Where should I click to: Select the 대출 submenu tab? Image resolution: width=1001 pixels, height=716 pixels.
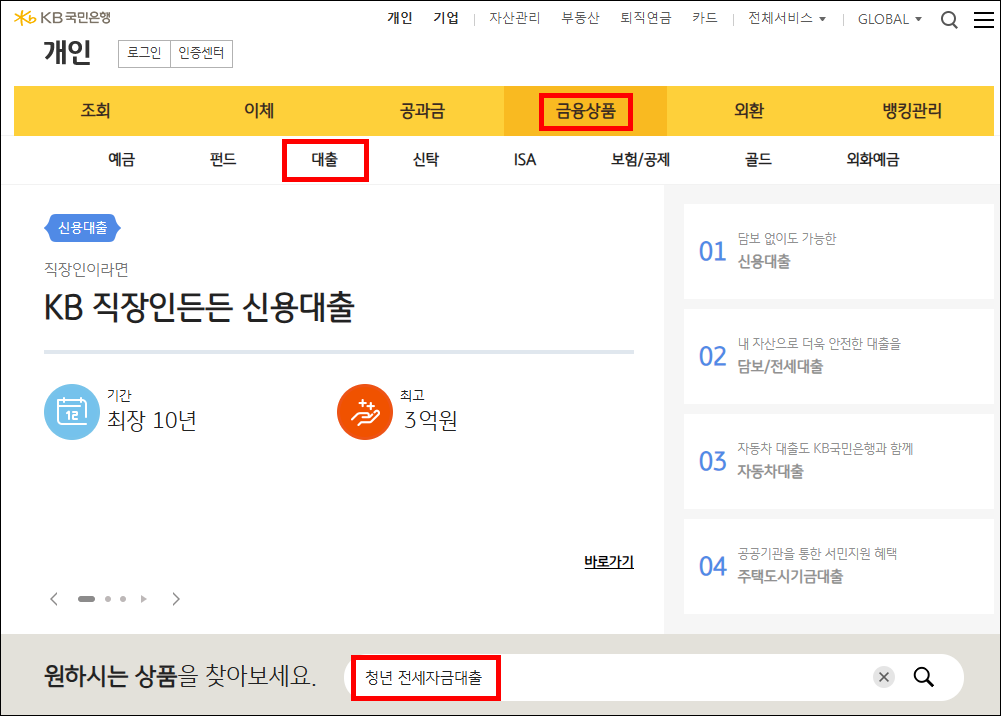click(x=325, y=160)
